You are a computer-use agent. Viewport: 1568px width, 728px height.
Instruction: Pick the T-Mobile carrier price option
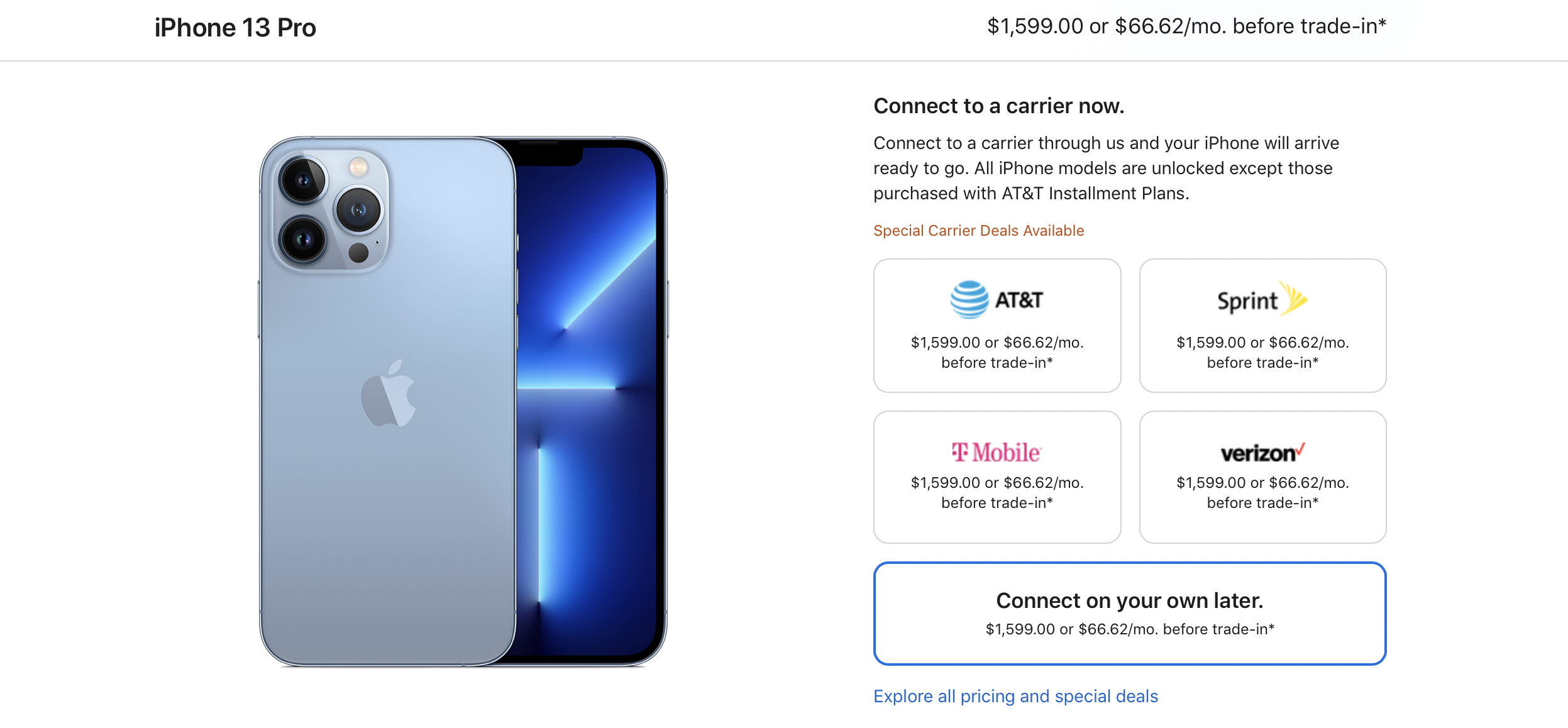(x=997, y=492)
